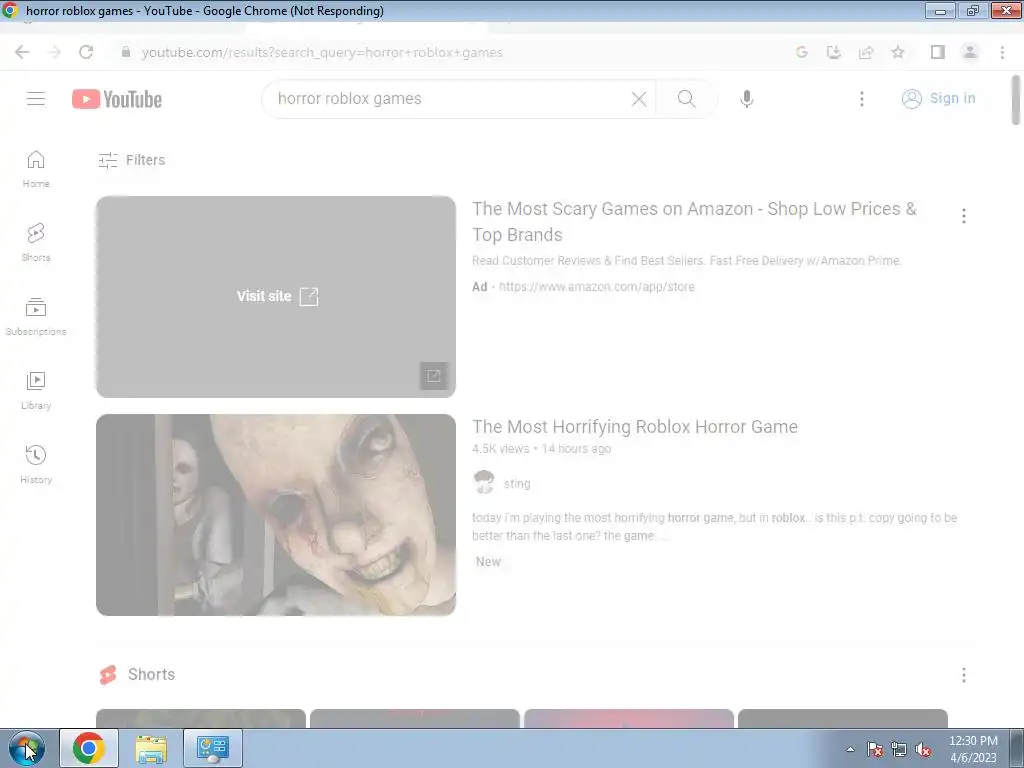
Task: Open File Explorer from the taskbar
Action: (x=151, y=748)
